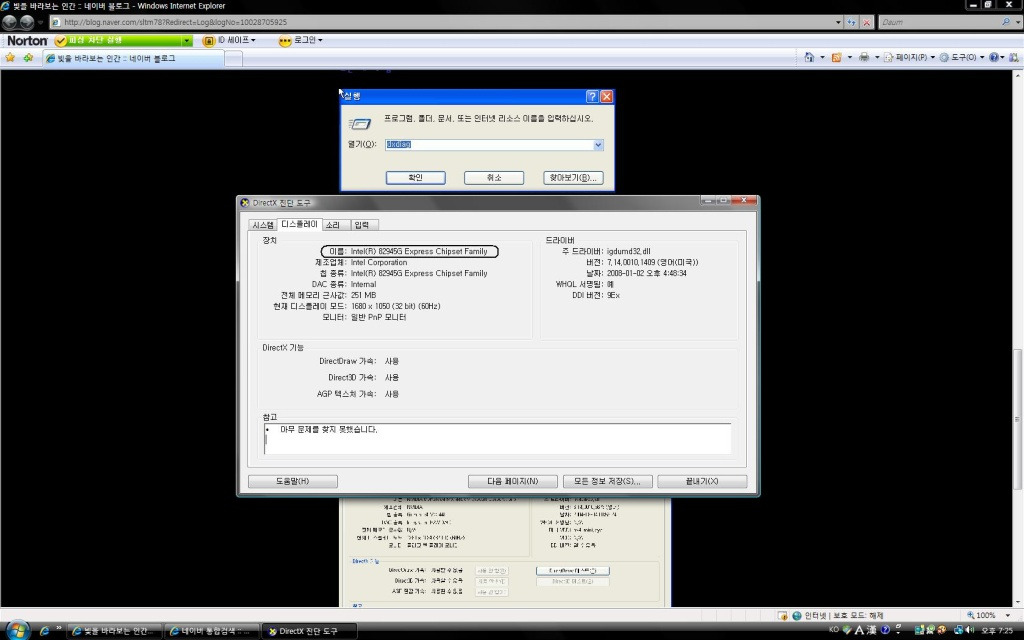Refresh the page in Internet Explorer

pyautogui.click(x=851, y=22)
